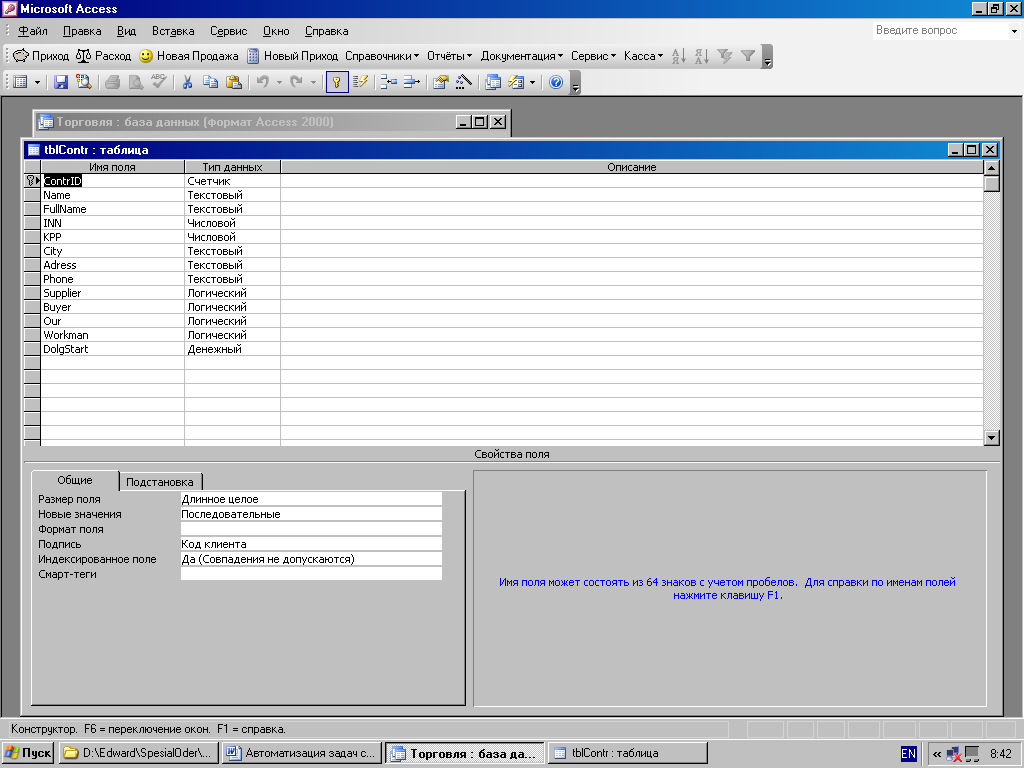
Task: Open the Undo history dropdown arrow
Action: tap(280, 83)
